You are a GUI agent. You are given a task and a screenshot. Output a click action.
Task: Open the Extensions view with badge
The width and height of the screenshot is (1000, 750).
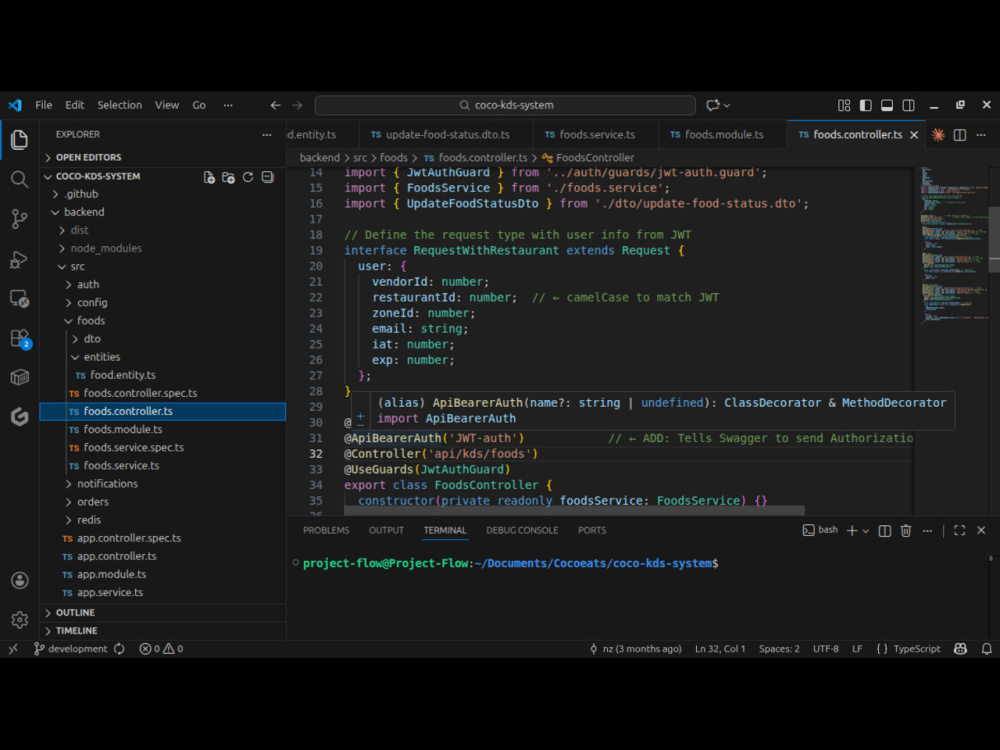coord(19,338)
